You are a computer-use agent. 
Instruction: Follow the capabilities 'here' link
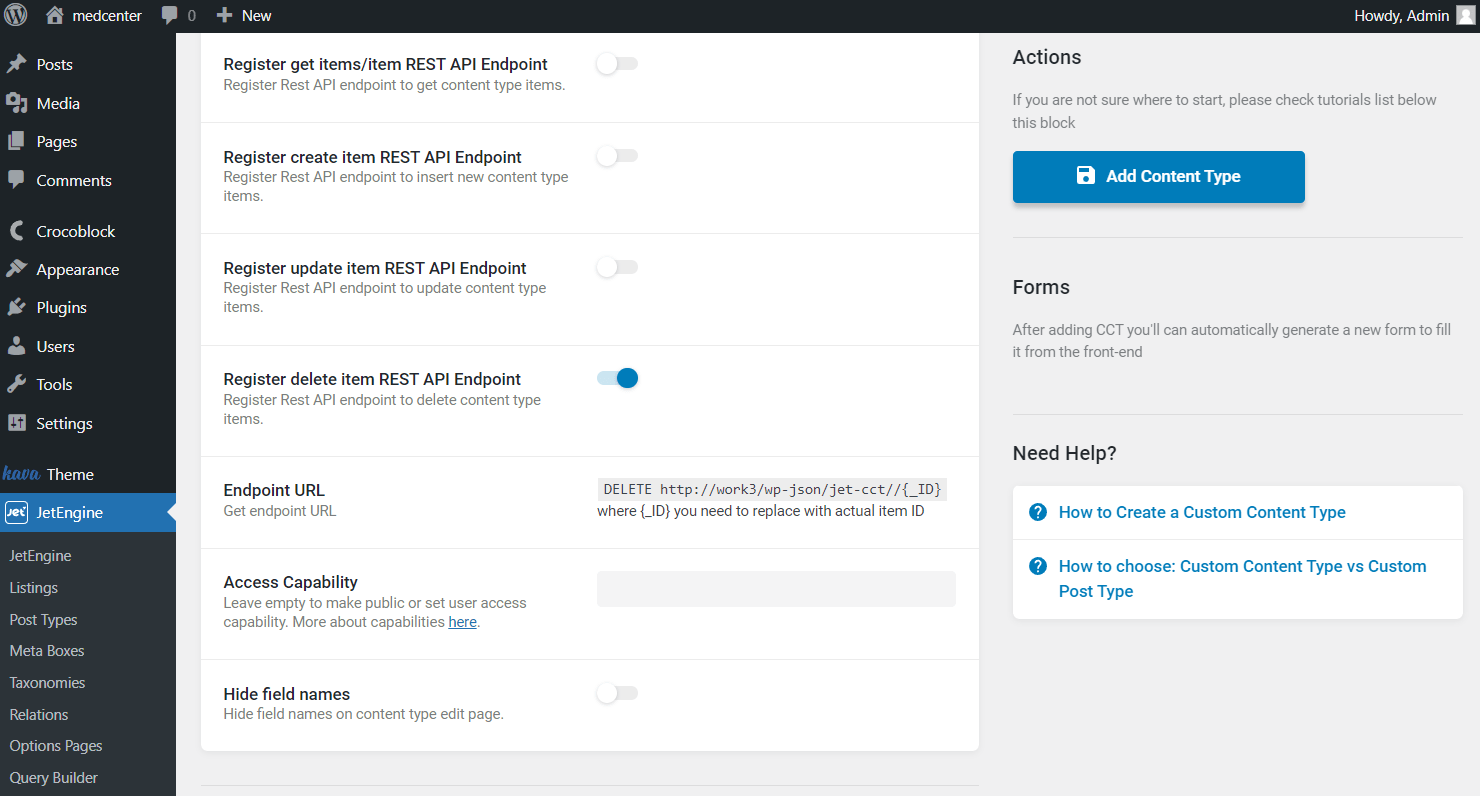(x=462, y=622)
